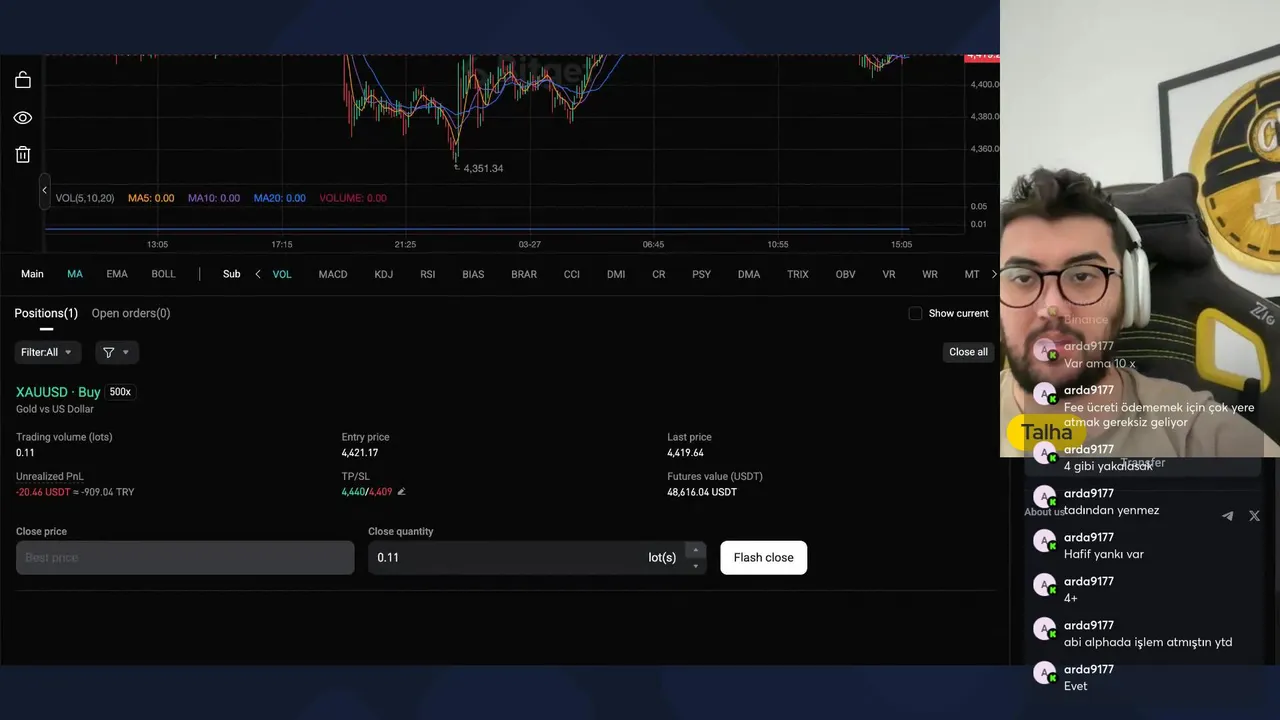Screen dimensions: 1280x720
Task: Click the MA5: 0.00 legend value
Action: coord(151,198)
